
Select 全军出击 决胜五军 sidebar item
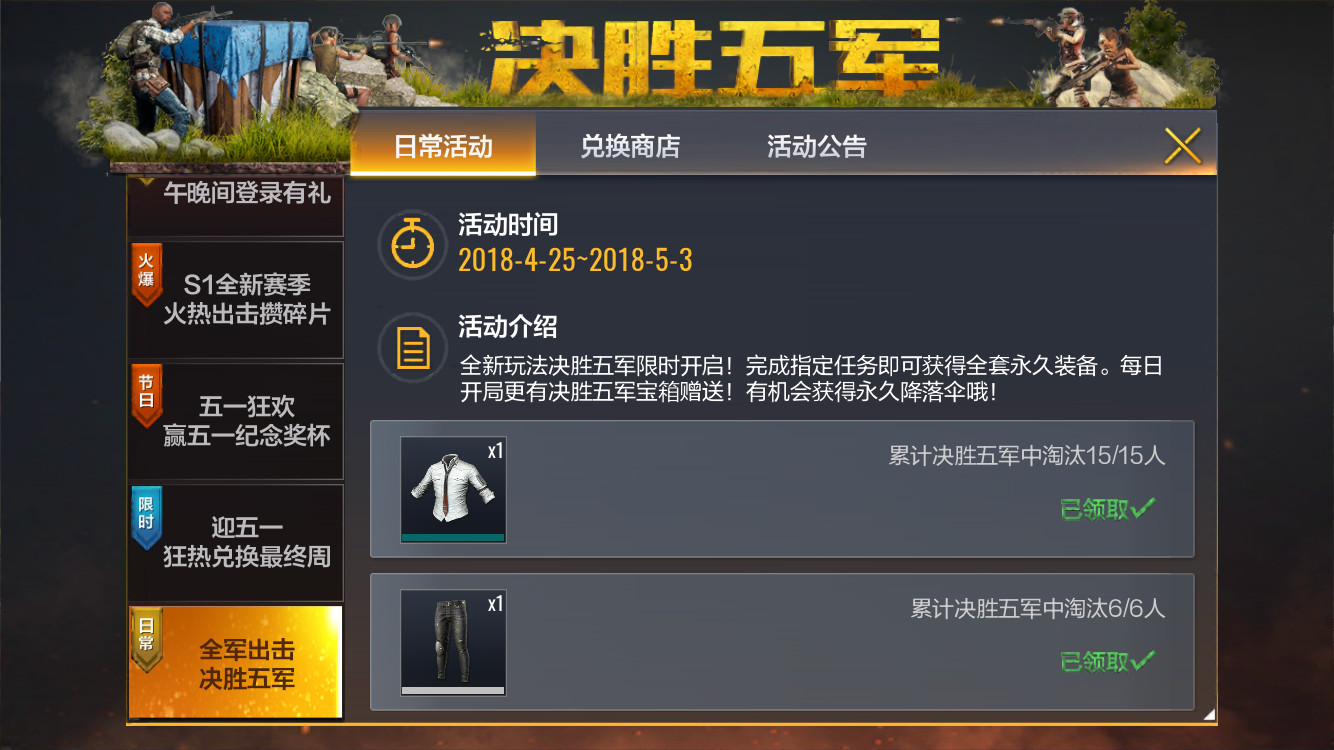click(x=236, y=662)
